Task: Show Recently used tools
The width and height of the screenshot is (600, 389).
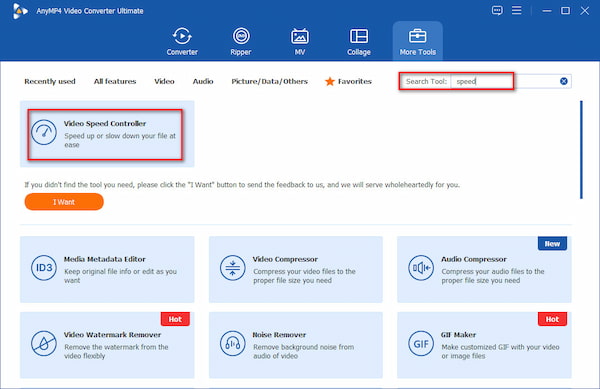Action: 50,81
